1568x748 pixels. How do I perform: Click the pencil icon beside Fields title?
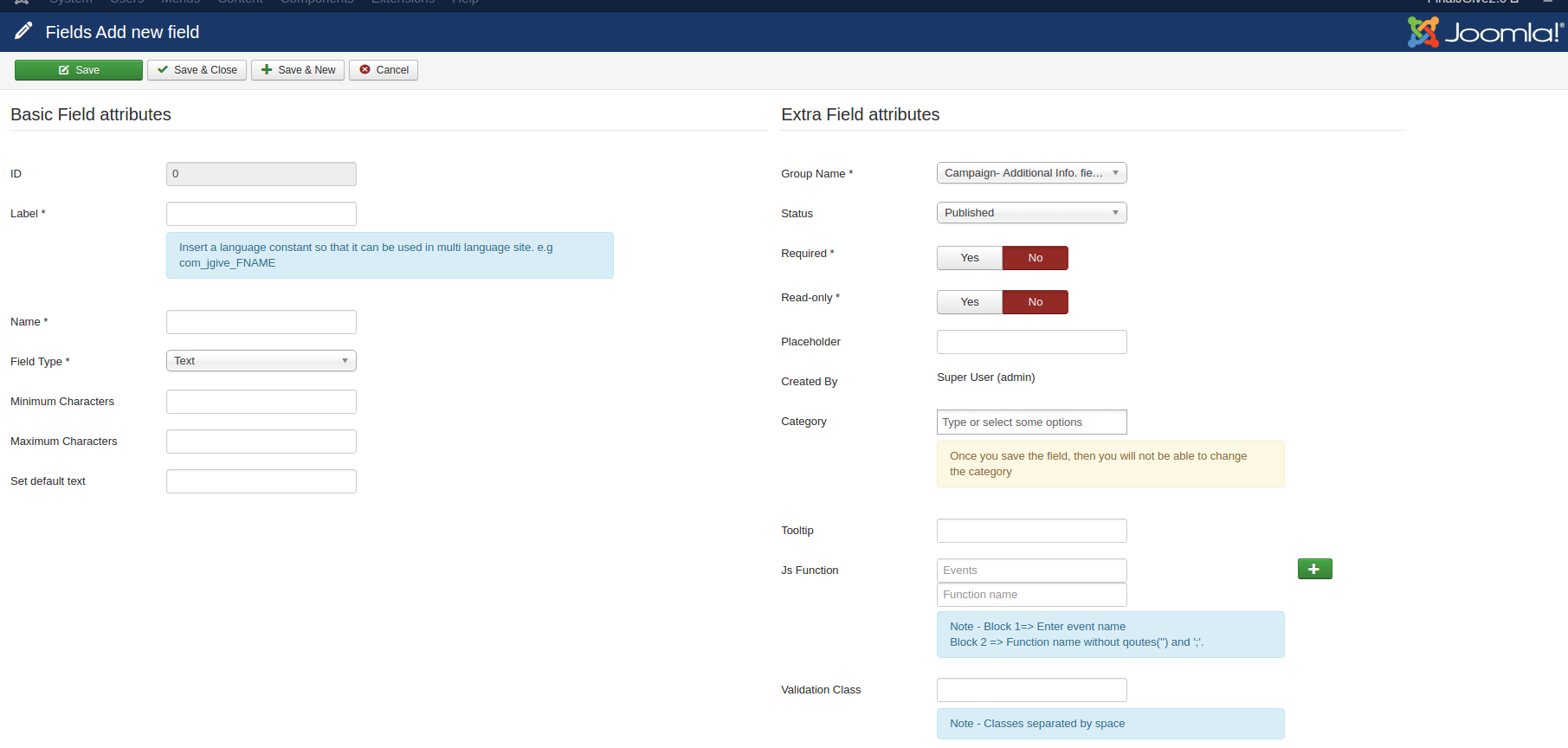pos(23,32)
